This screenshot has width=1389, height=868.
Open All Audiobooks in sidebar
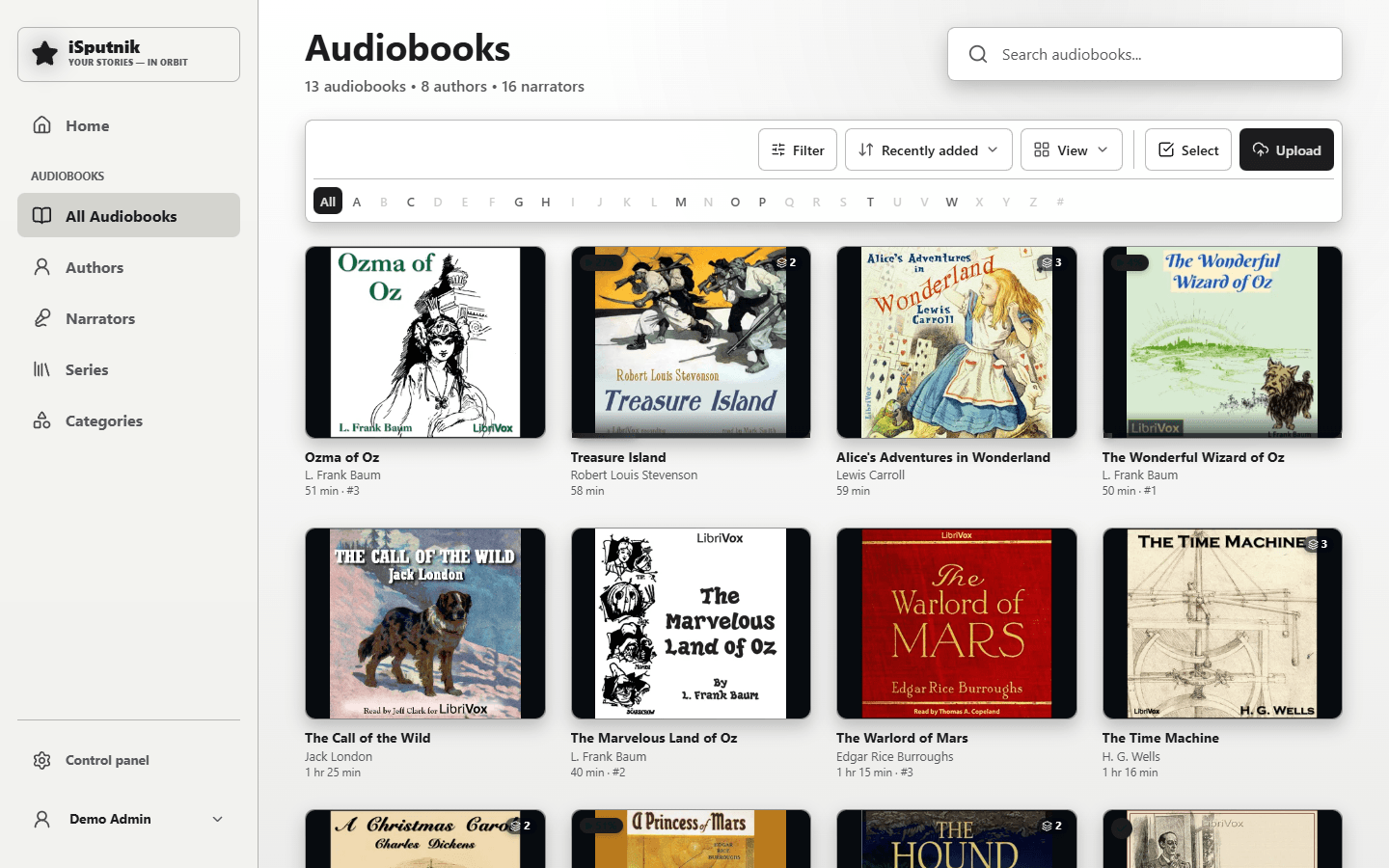click(x=128, y=215)
